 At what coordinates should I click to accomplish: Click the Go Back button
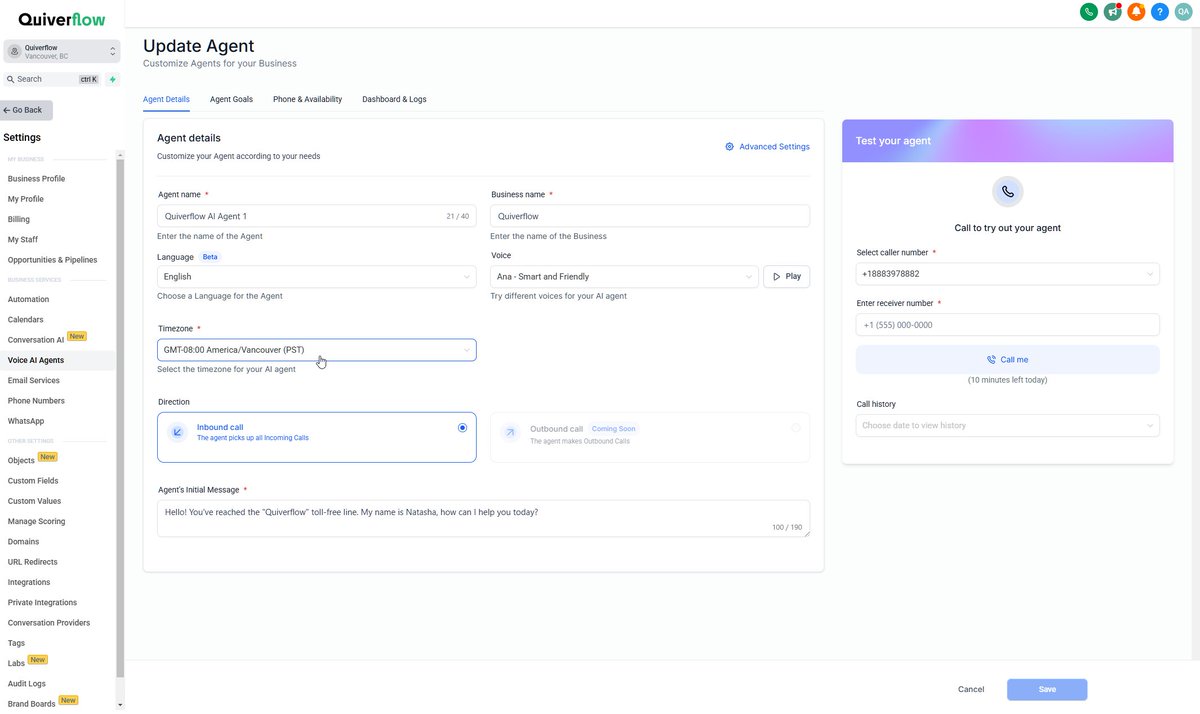23,110
